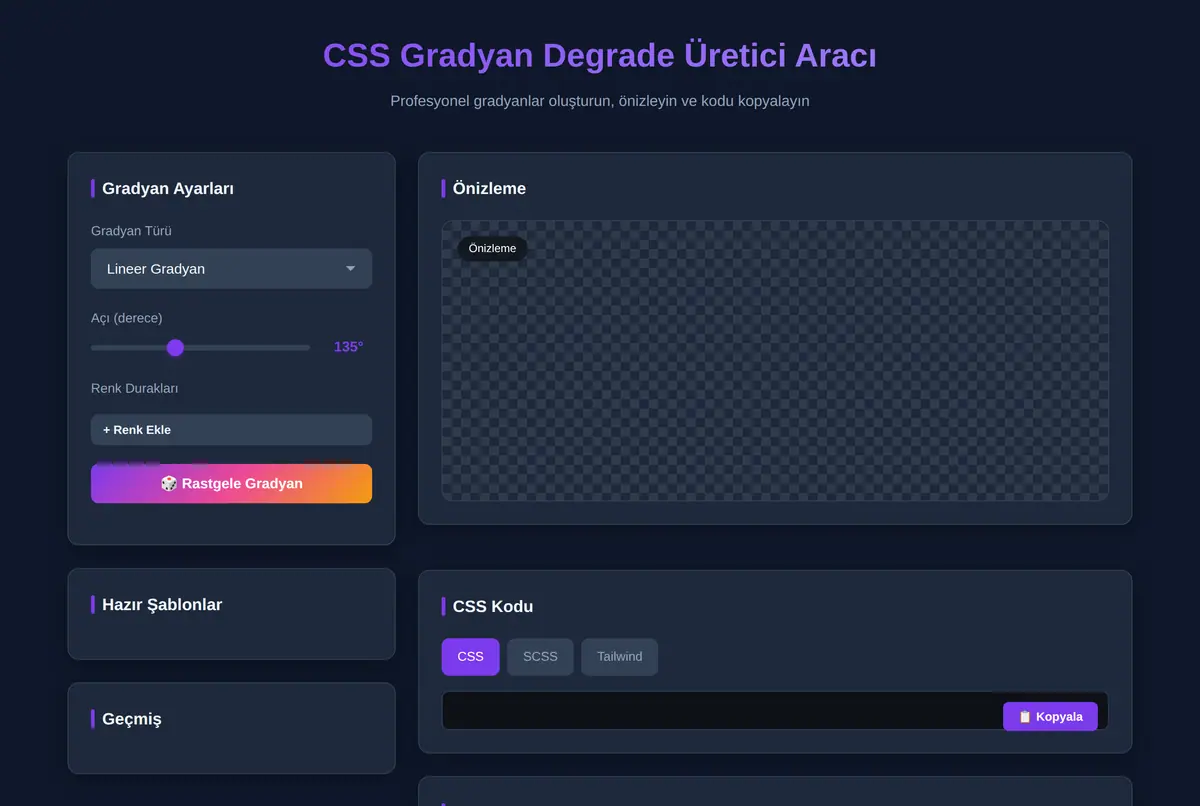Click the gradient preview area
1200x806 pixels.
[775, 361]
